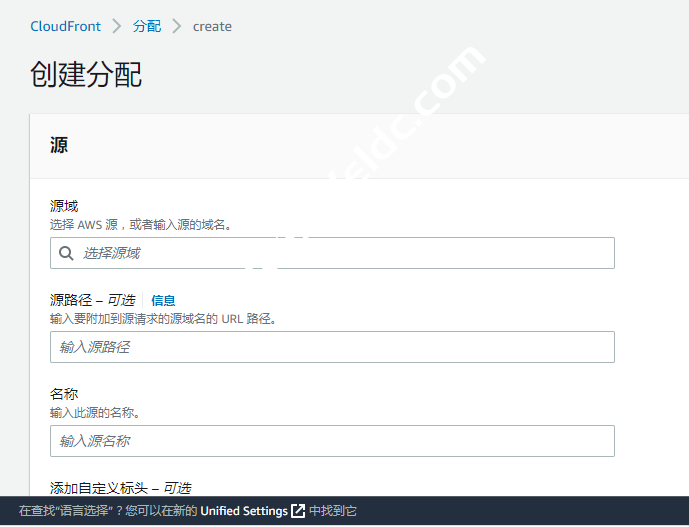Click the 输入源名称 text field
This screenshot has height=527, width=689.
pyautogui.click(x=332, y=441)
